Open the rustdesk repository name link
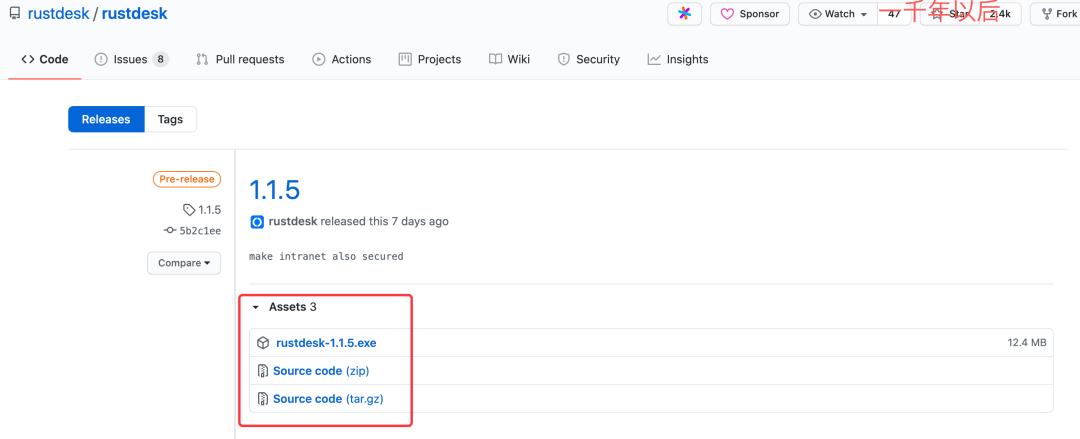The width and height of the screenshot is (1080, 439). click(134, 14)
